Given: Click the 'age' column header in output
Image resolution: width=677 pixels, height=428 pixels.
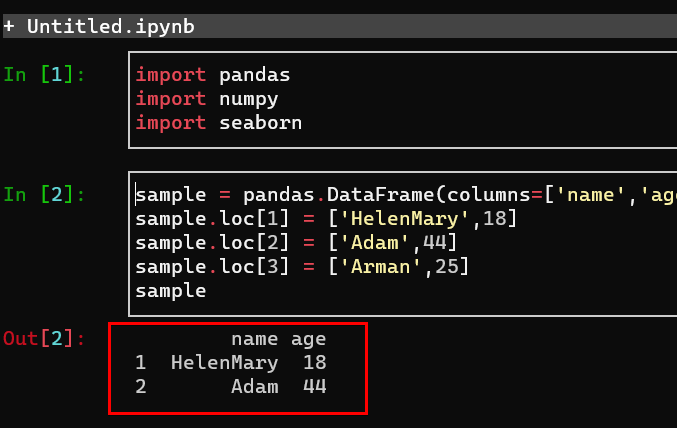Looking at the screenshot, I should 308,339.
